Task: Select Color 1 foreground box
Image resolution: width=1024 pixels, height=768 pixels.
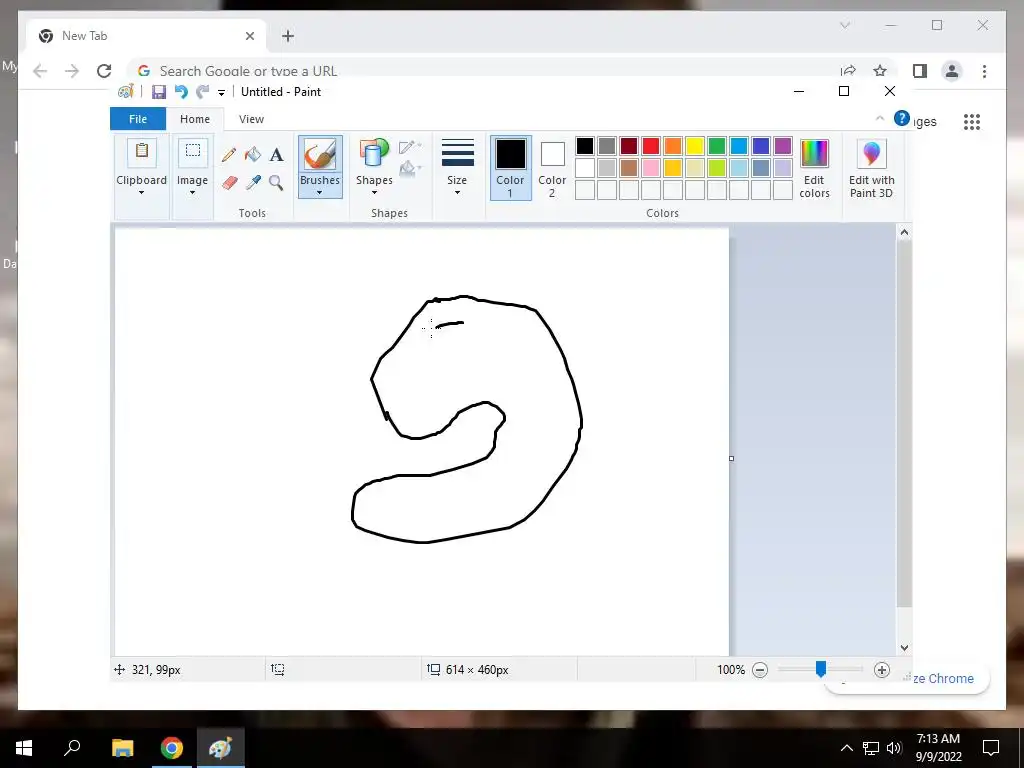Action: [x=511, y=168]
